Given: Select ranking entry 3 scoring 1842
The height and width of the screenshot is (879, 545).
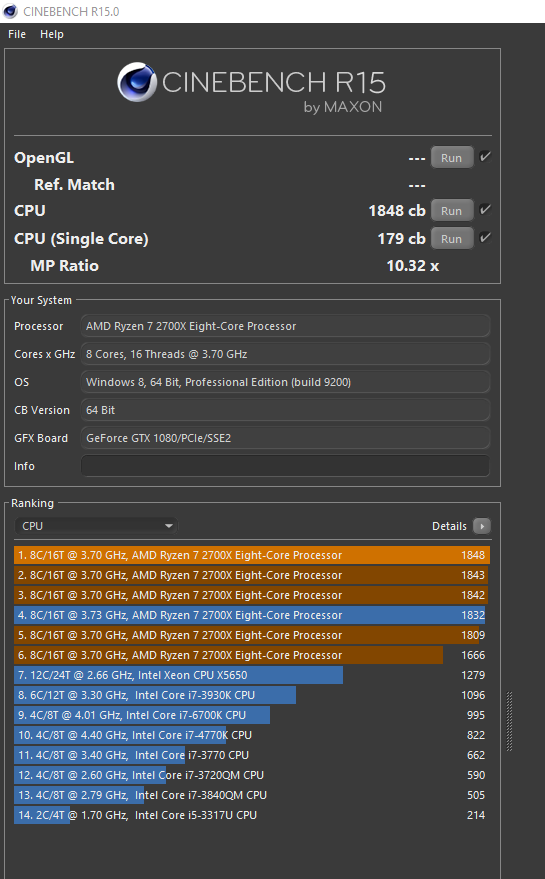Looking at the screenshot, I should pos(252,595).
